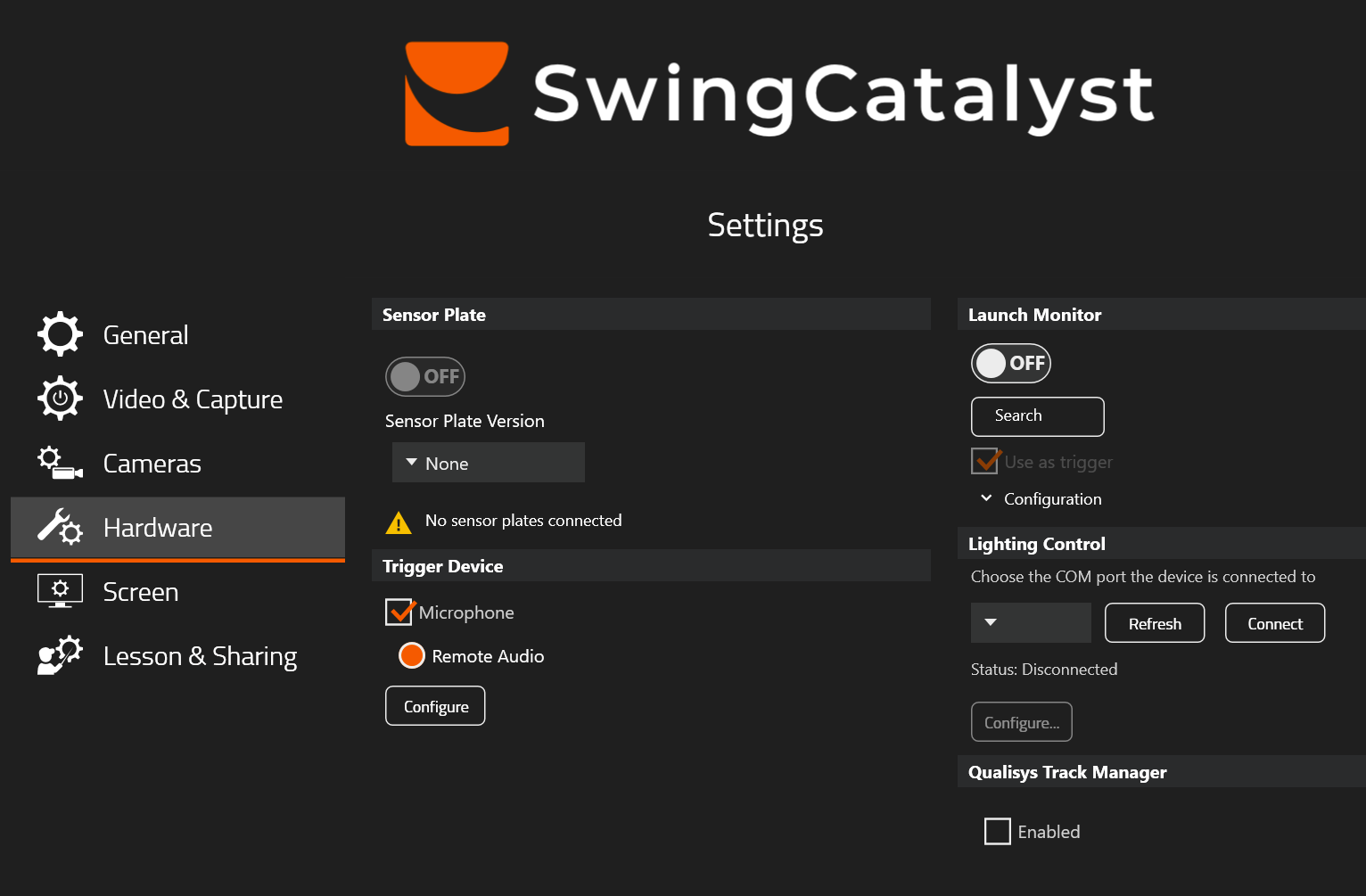The width and height of the screenshot is (1366, 896).
Task: Select the Remote Audio radio button
Action: coord(411,655)
